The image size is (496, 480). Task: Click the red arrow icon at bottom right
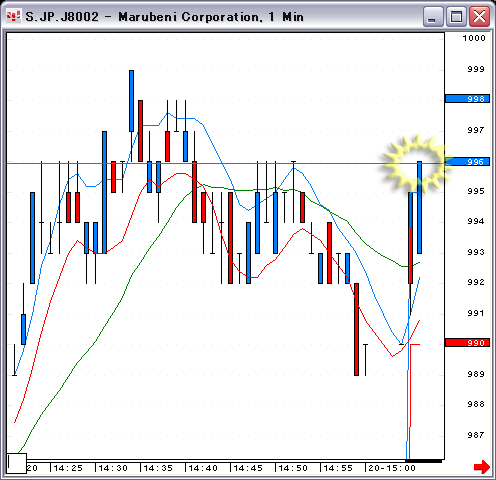(x=482, y=466)
